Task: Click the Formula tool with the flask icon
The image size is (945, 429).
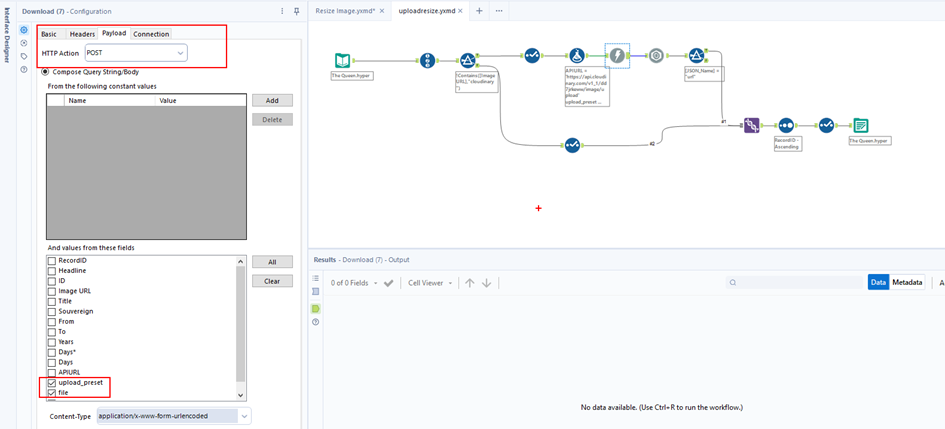Action: pyautogui.click(x=576, y=56)
